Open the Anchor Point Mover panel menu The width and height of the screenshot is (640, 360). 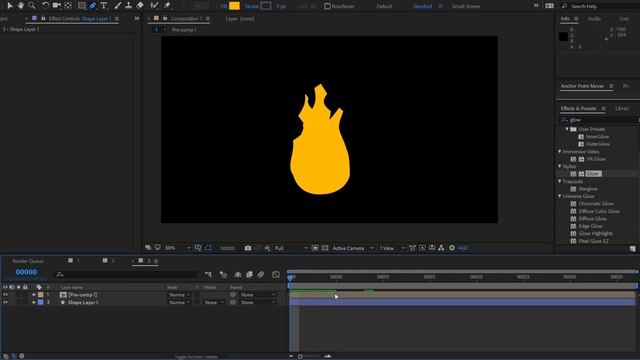(x=611, y=86)
